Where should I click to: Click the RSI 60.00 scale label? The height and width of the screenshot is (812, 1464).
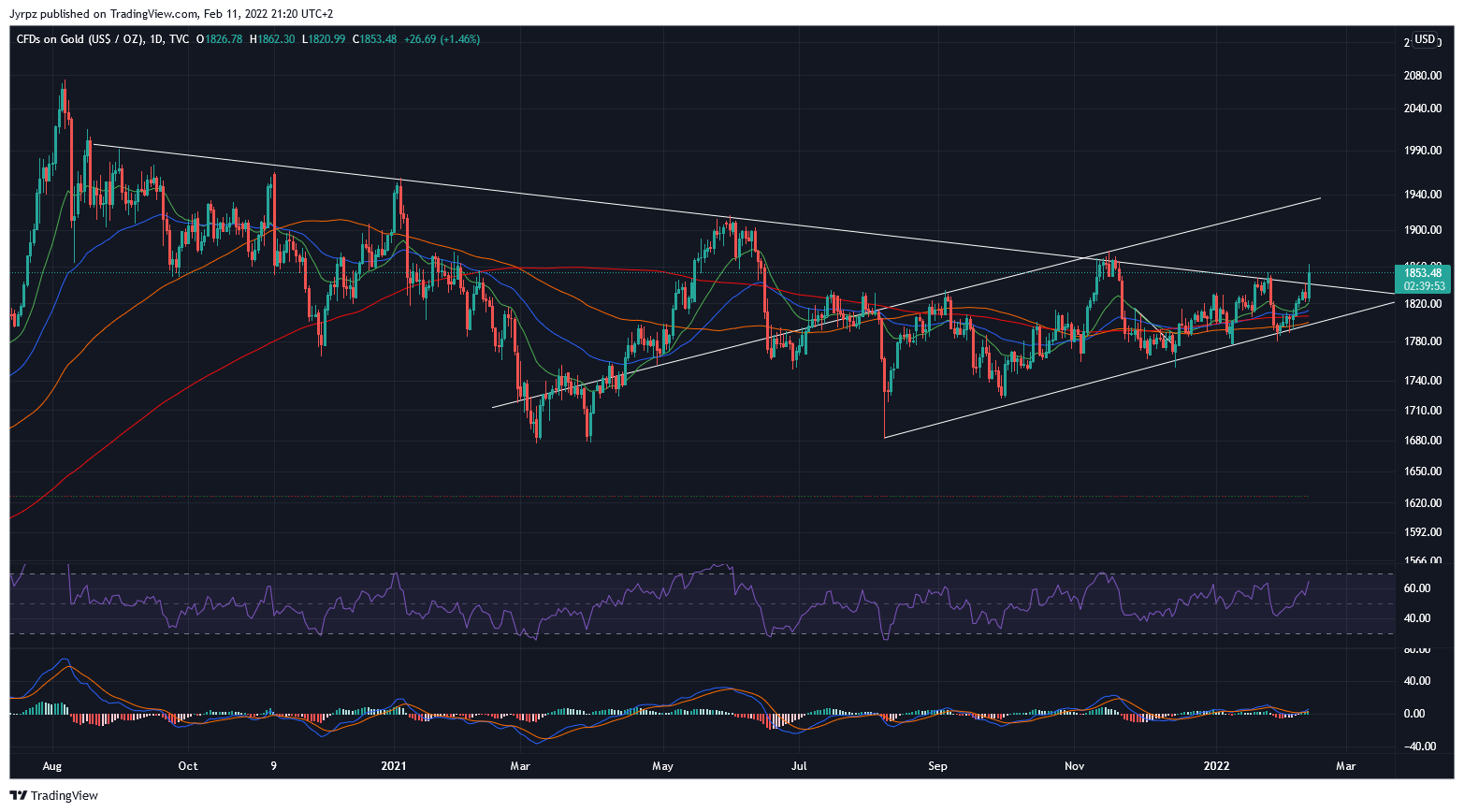pos(1417,588)
